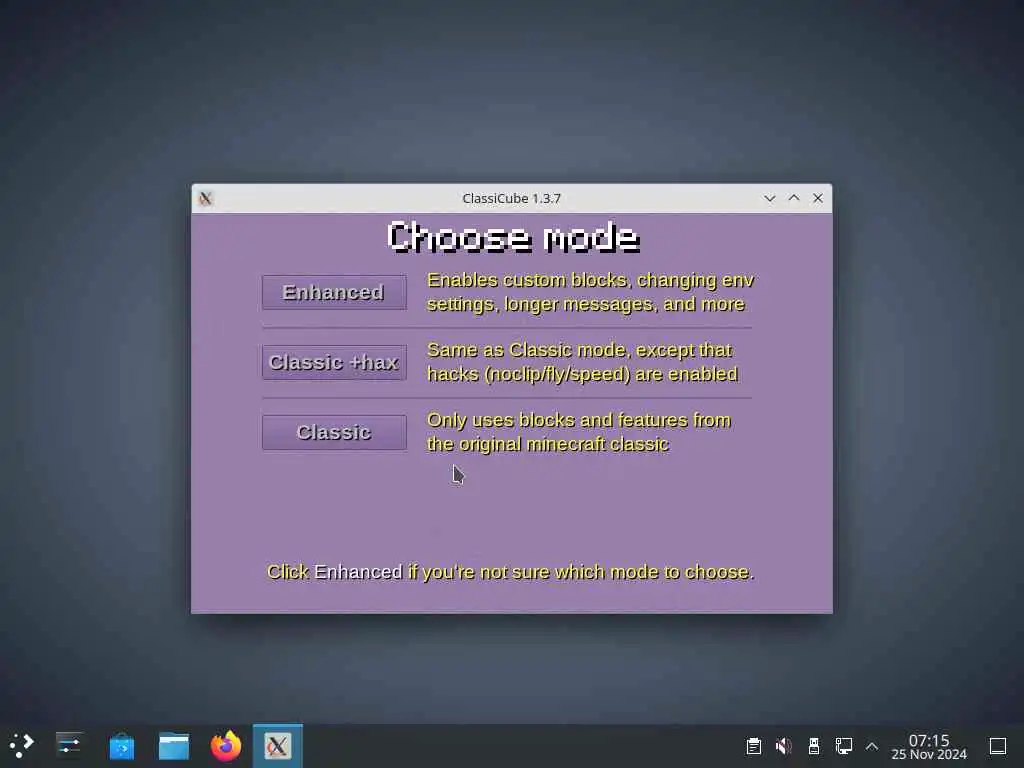This screenshot has width=1024, height=768.
Task: Click the "Enables custom blocks" description text
Action: click(x=590, y=292)
